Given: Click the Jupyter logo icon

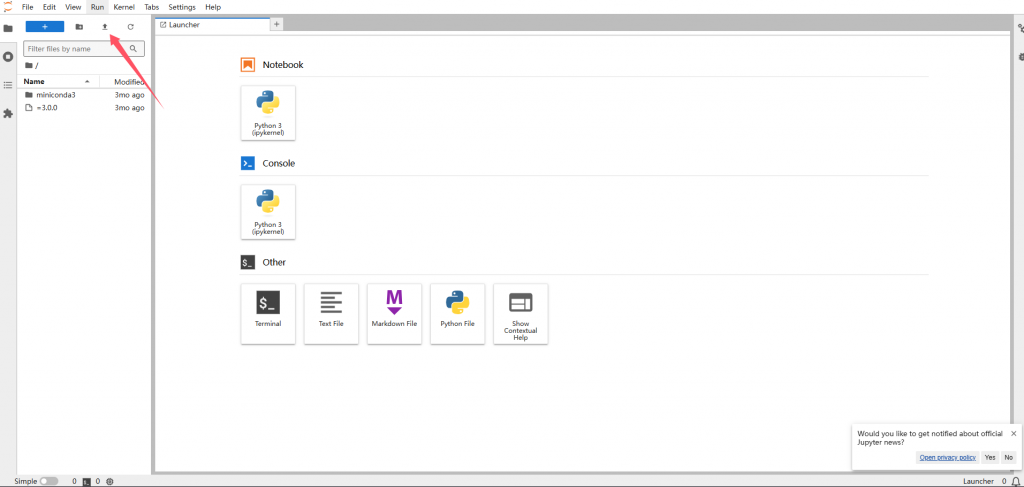Looking at the screenshot, I should pos(8,7).
